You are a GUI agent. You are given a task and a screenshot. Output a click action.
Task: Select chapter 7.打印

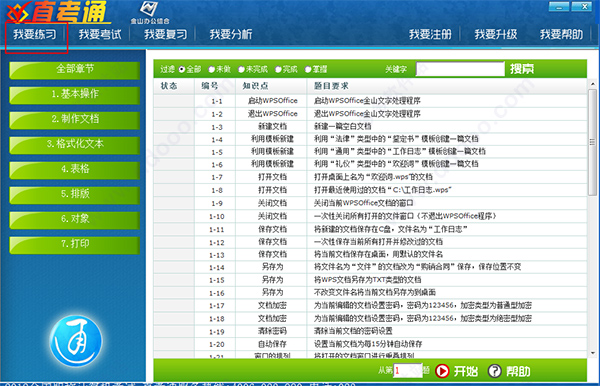[x=75, y=245]
